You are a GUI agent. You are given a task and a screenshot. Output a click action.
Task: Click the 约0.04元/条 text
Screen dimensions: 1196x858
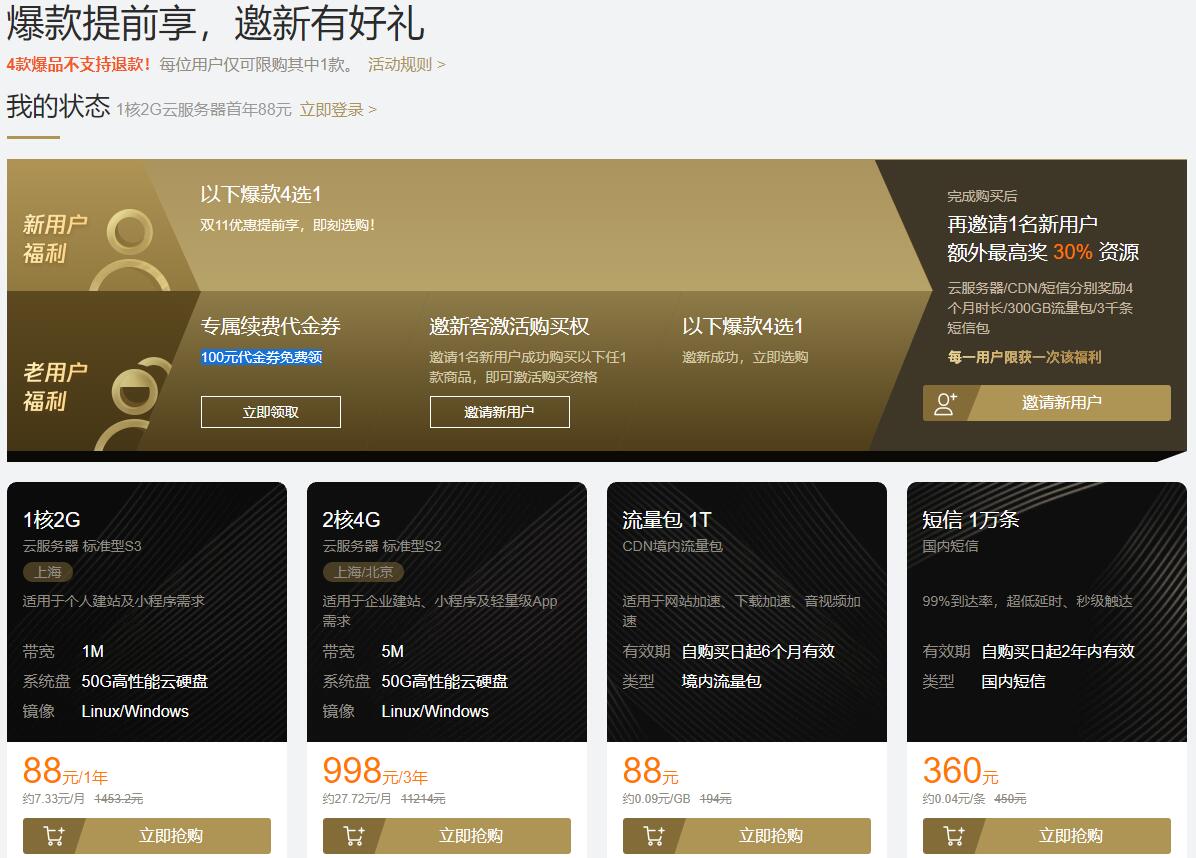(953, 799)
